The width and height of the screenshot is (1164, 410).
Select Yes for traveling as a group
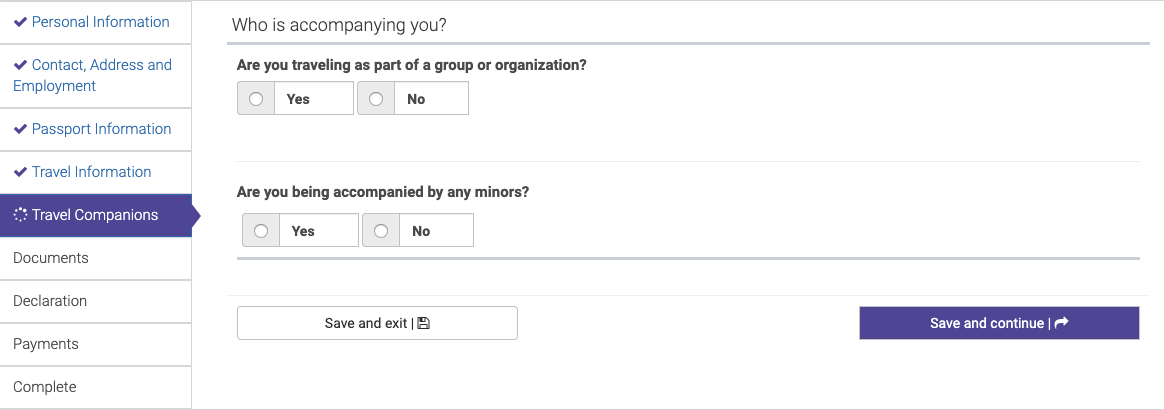tap(256, 99)
